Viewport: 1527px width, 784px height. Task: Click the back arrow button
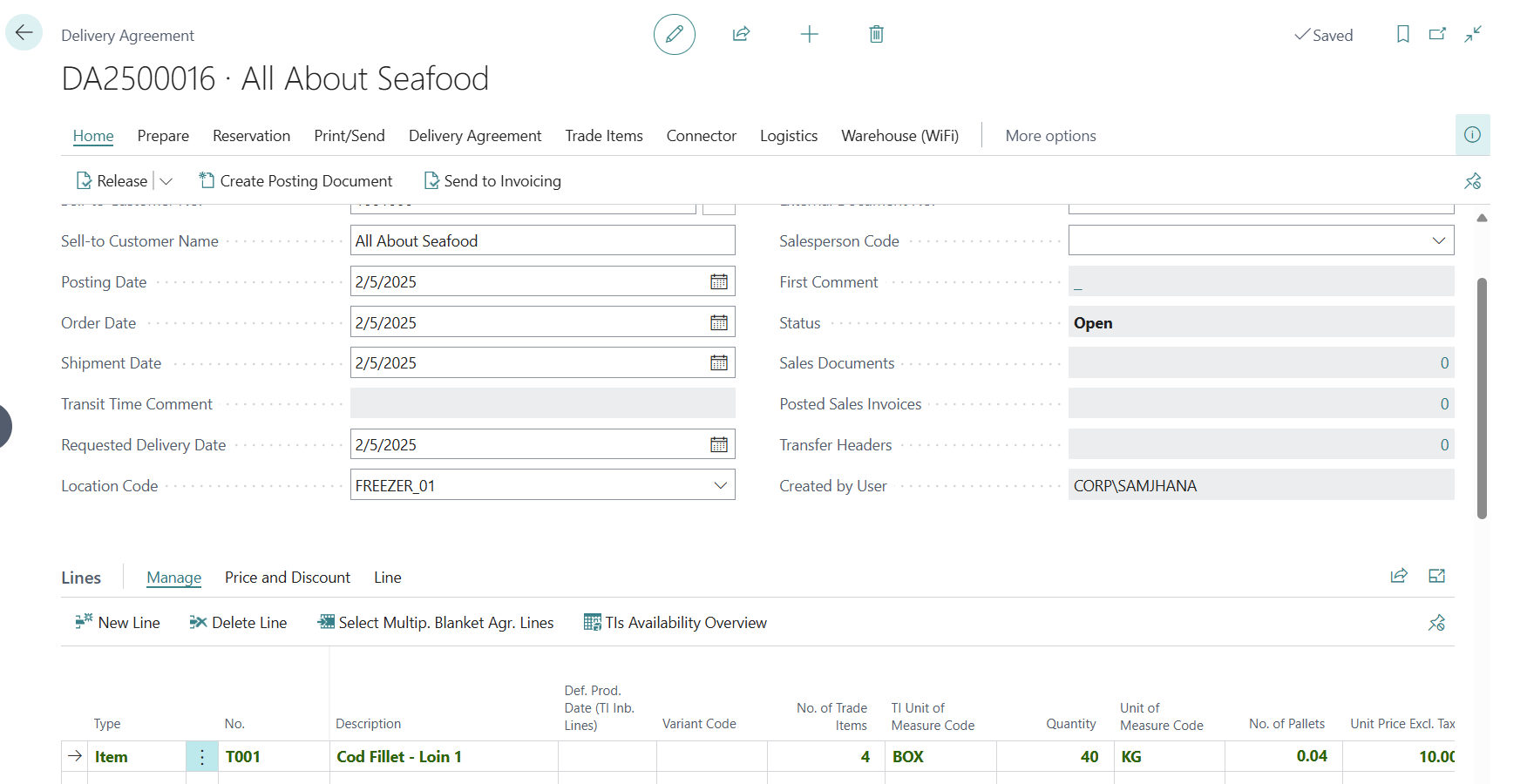coord(24,33)
